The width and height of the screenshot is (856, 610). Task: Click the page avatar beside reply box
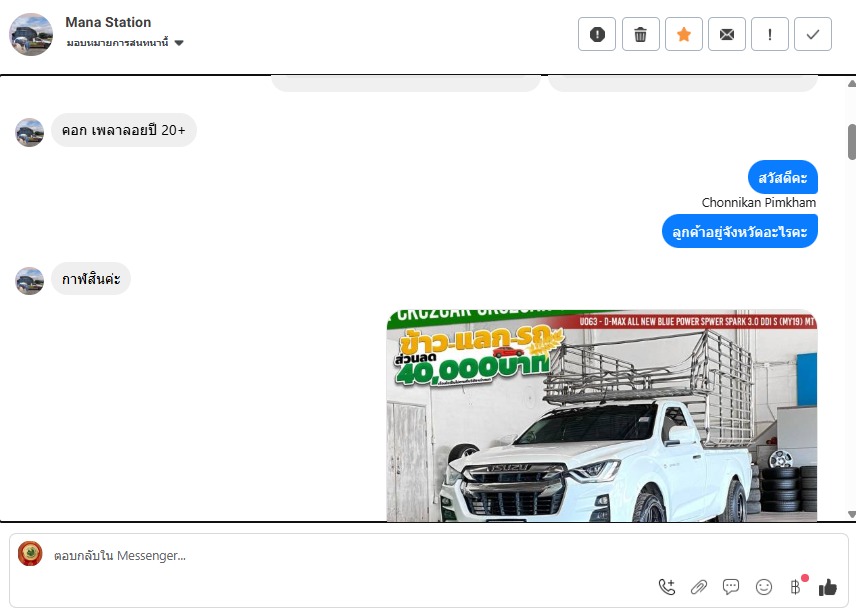pyautogui.click(x=30, y=554)
